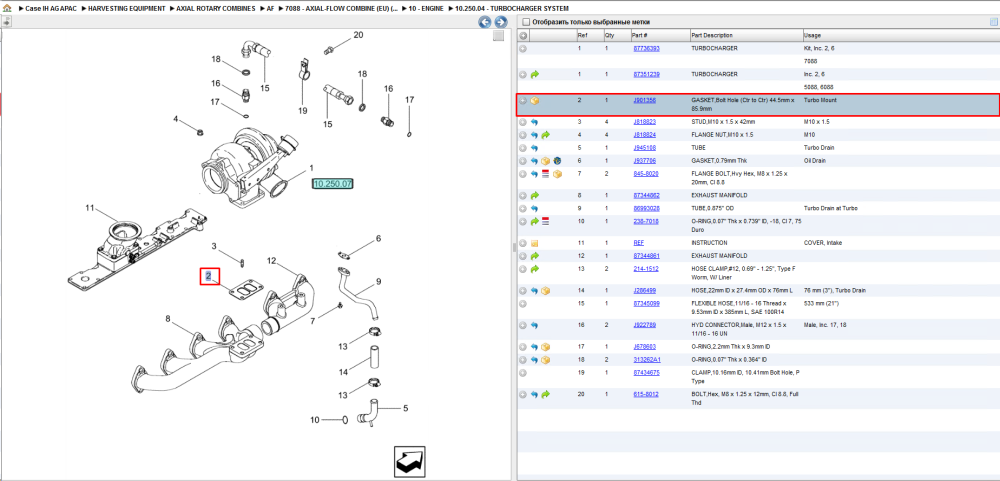Click the green arrow in the 214-1512 row

click(x=534, y=269)
